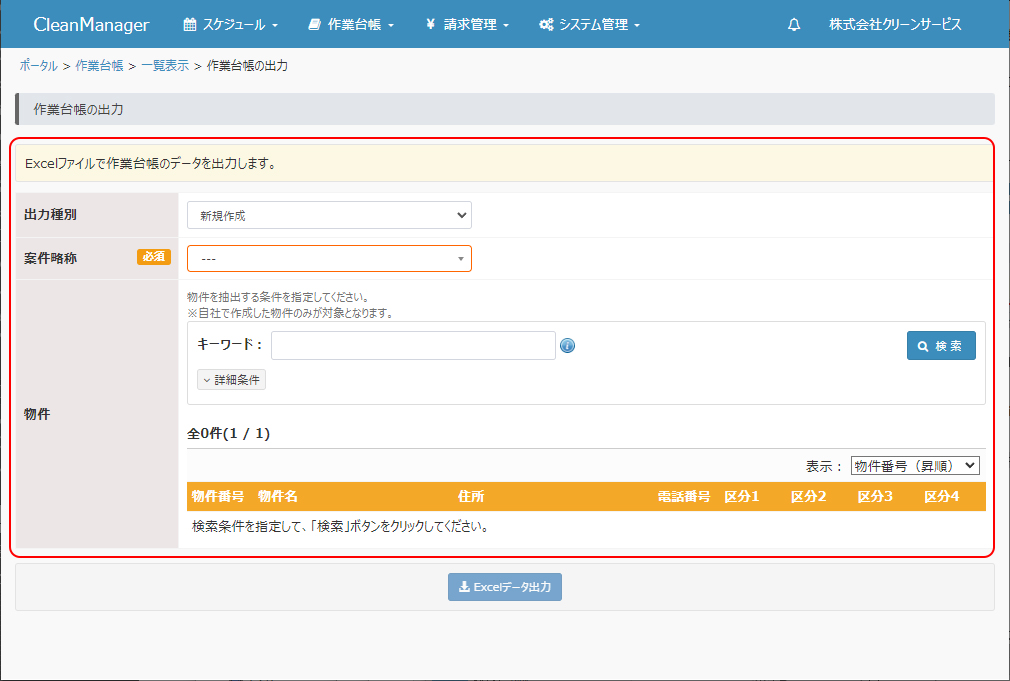Screen dimensions: 1010x681
Task: Click the blue info icon beside keyword field
Action: coord(567,346)
